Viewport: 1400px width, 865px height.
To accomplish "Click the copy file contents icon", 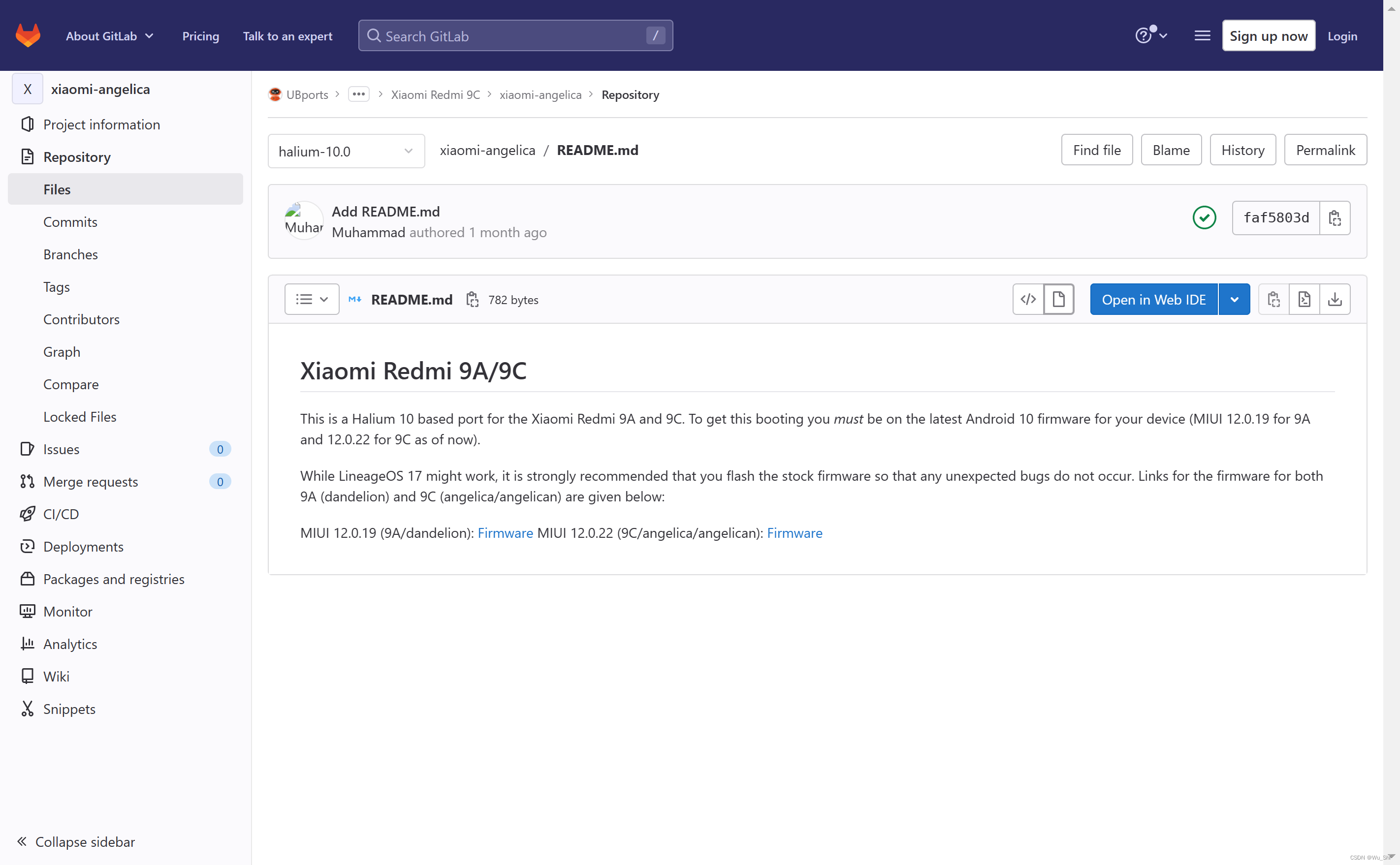I will coord(1274,299).
